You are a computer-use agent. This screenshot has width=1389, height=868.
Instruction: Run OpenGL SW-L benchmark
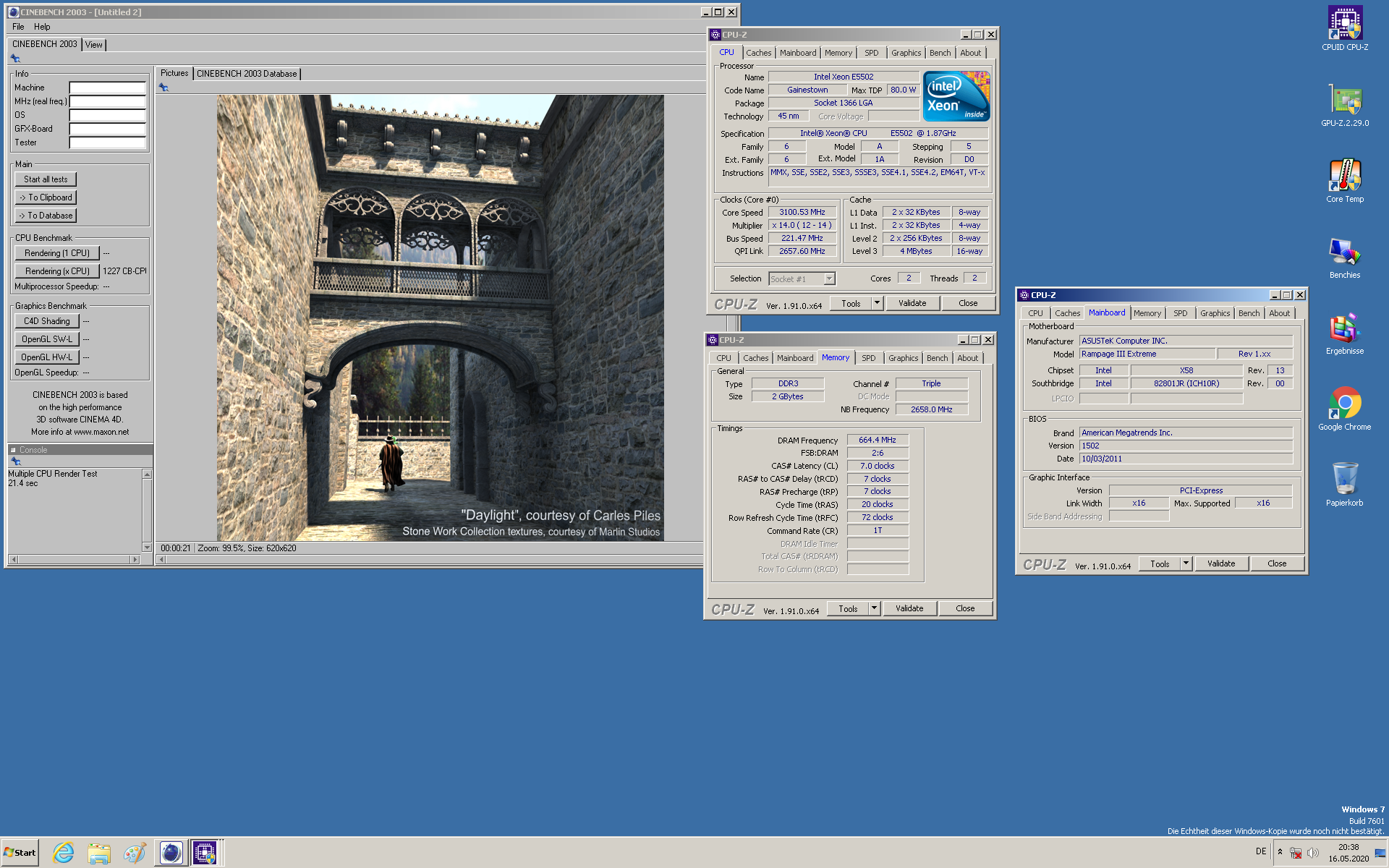coord(47,339)
